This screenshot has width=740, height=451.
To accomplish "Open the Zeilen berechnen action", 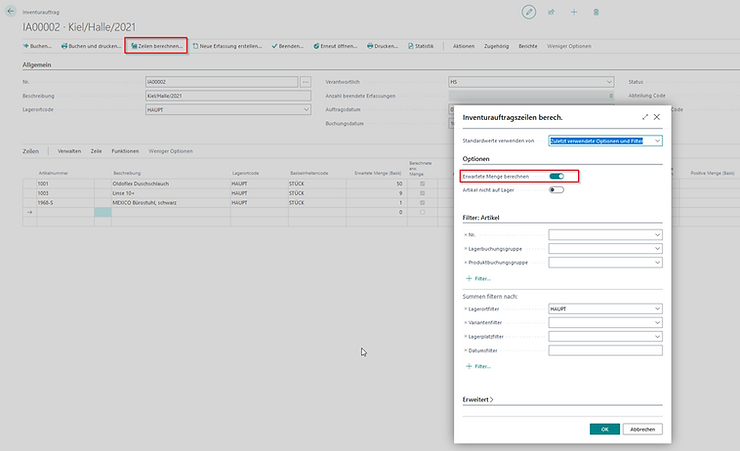I will coord(155,46).
